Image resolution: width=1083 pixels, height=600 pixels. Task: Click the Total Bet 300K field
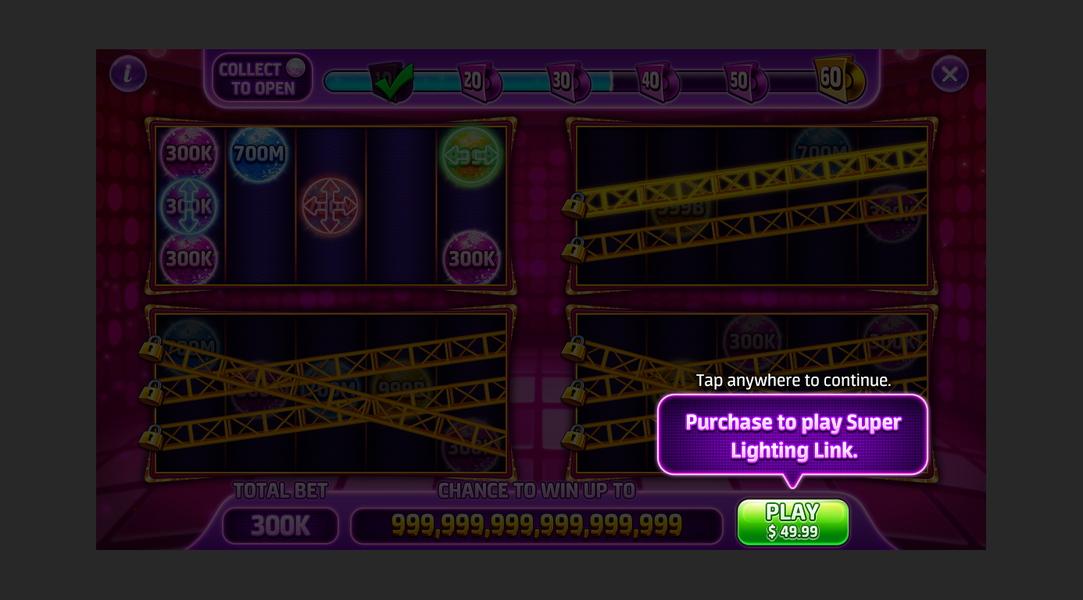[x=280, y=526]
